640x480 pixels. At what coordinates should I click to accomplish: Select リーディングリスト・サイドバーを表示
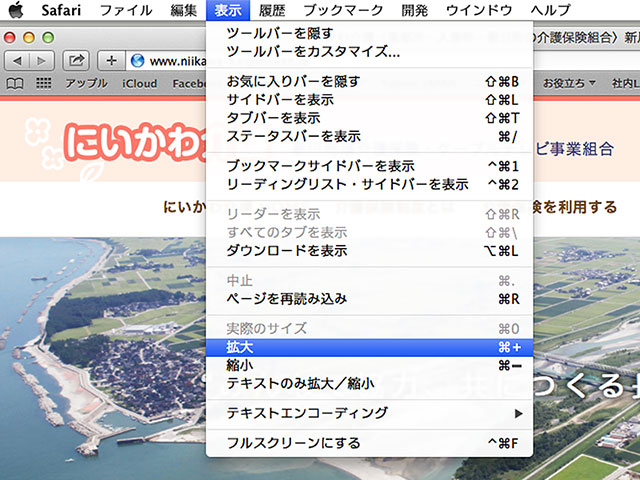[369, 184]
